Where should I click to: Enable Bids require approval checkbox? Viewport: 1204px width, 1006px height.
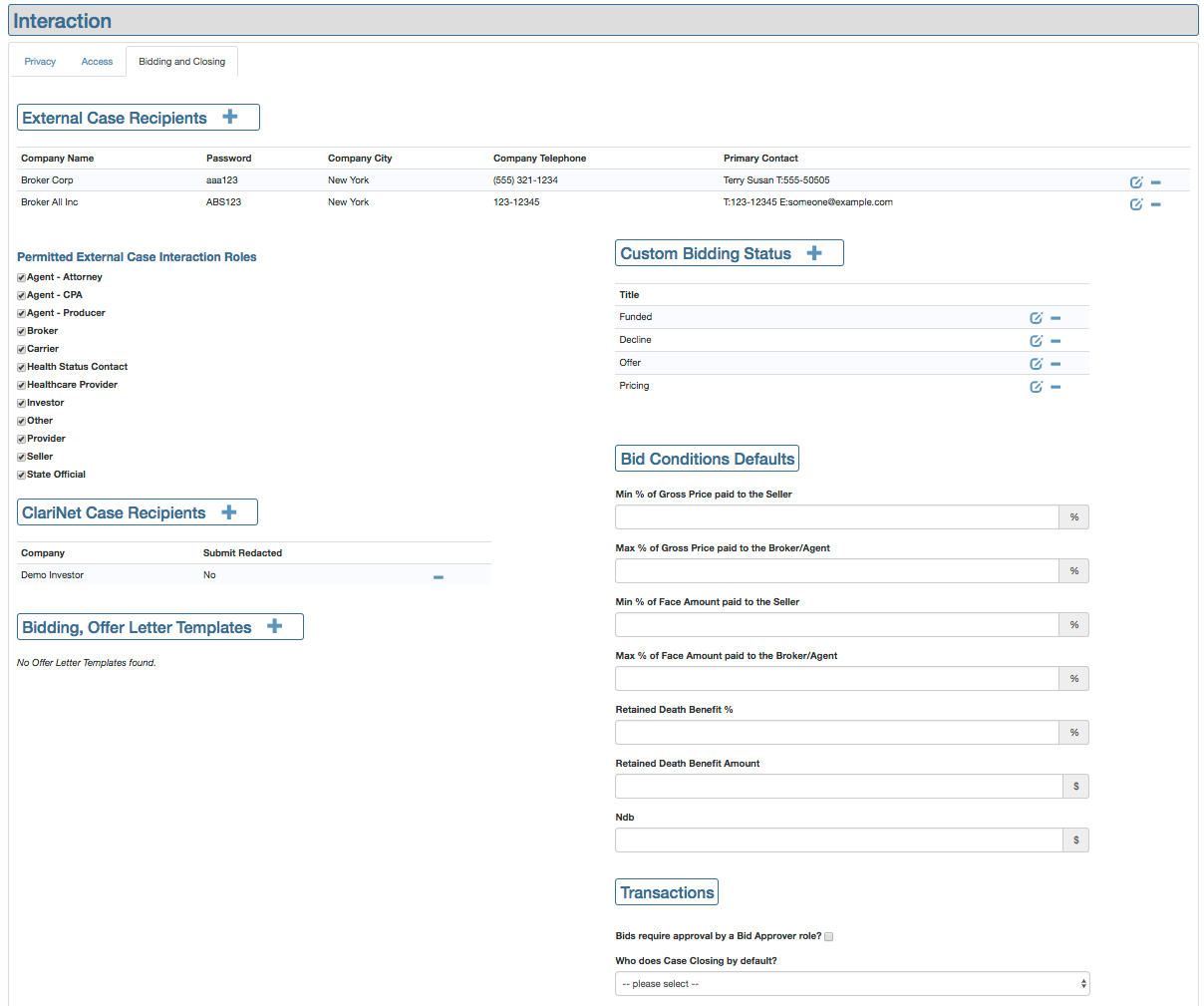828,937
